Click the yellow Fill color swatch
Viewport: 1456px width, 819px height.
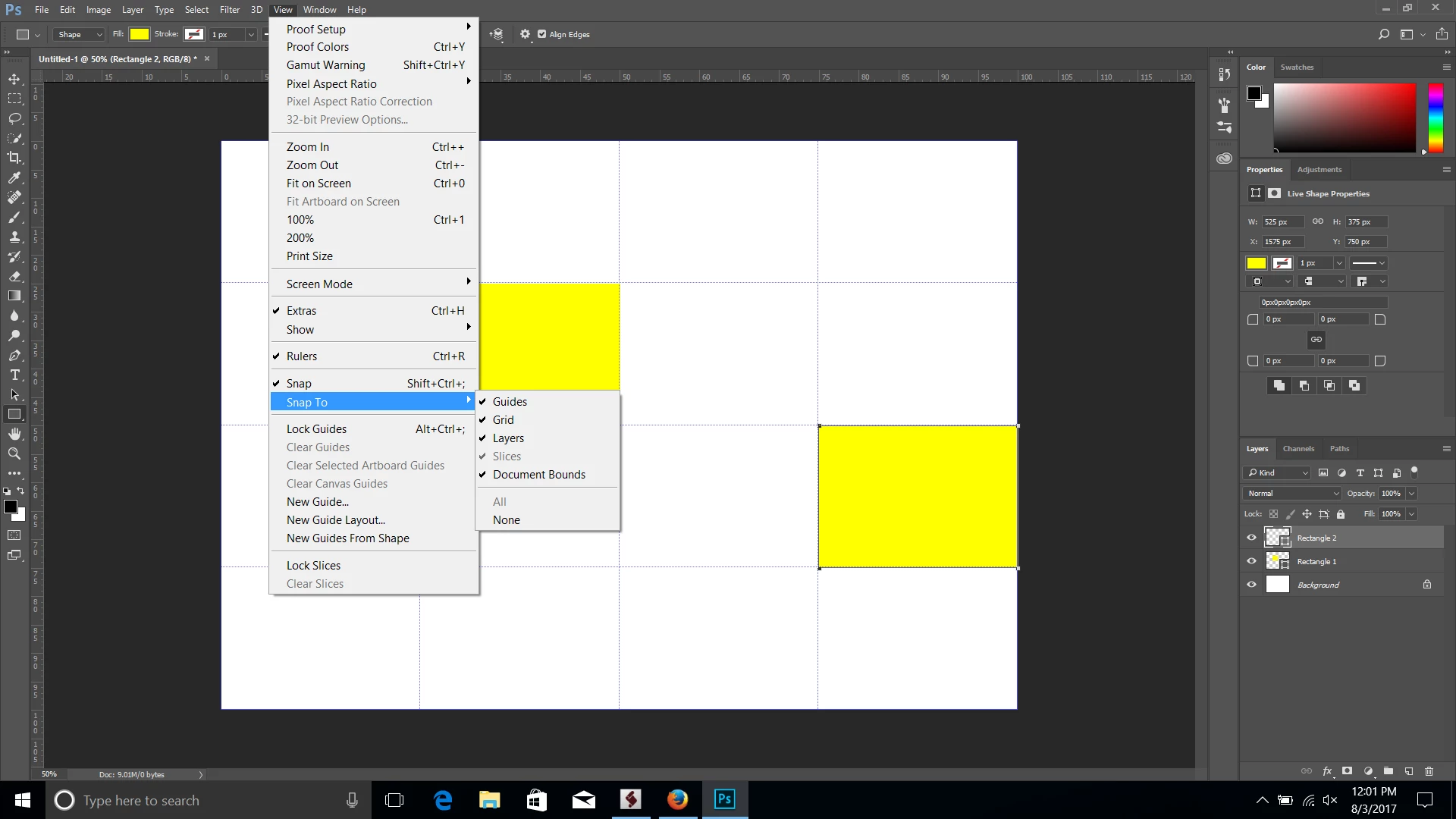click(140, 34)
